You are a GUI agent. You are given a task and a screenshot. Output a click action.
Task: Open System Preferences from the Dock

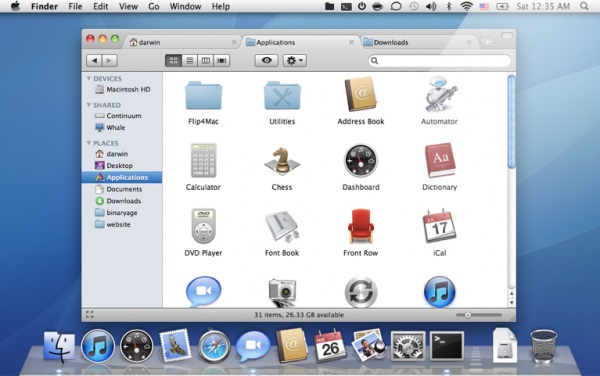408,346
